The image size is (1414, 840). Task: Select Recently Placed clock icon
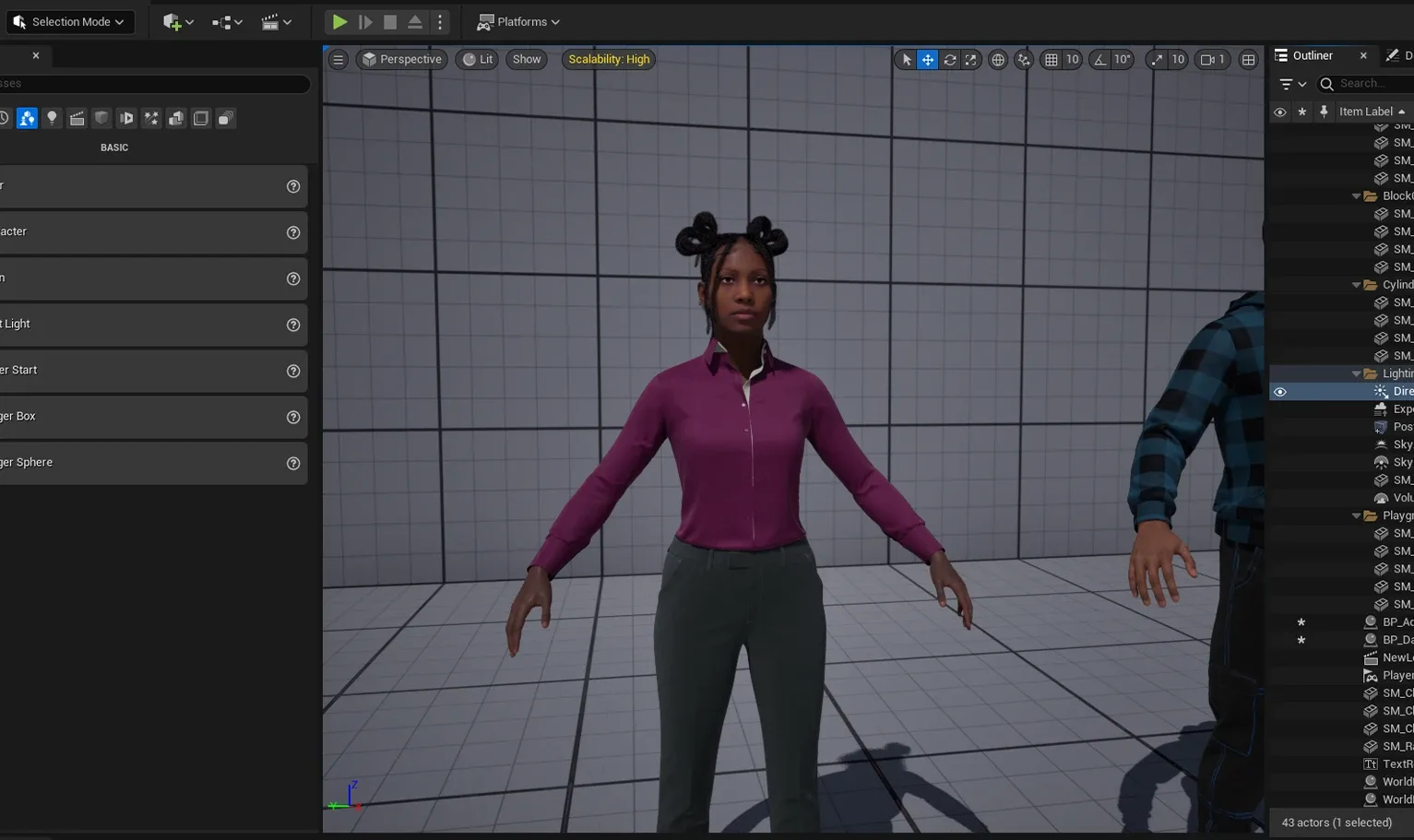pos(4,118)
